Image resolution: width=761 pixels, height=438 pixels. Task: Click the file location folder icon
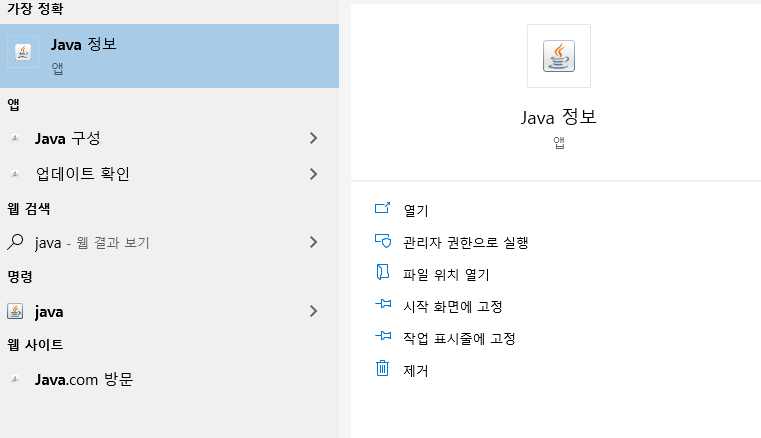pyautogui.click(x=382, y=272)
